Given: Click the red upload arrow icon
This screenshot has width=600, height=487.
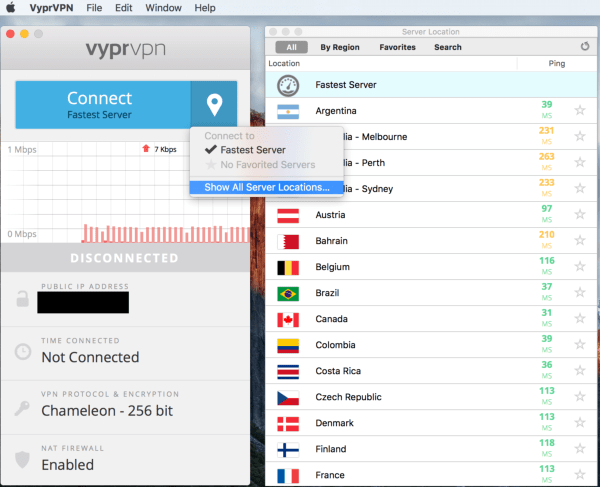Looking at the screenshot, I should 146,148.
